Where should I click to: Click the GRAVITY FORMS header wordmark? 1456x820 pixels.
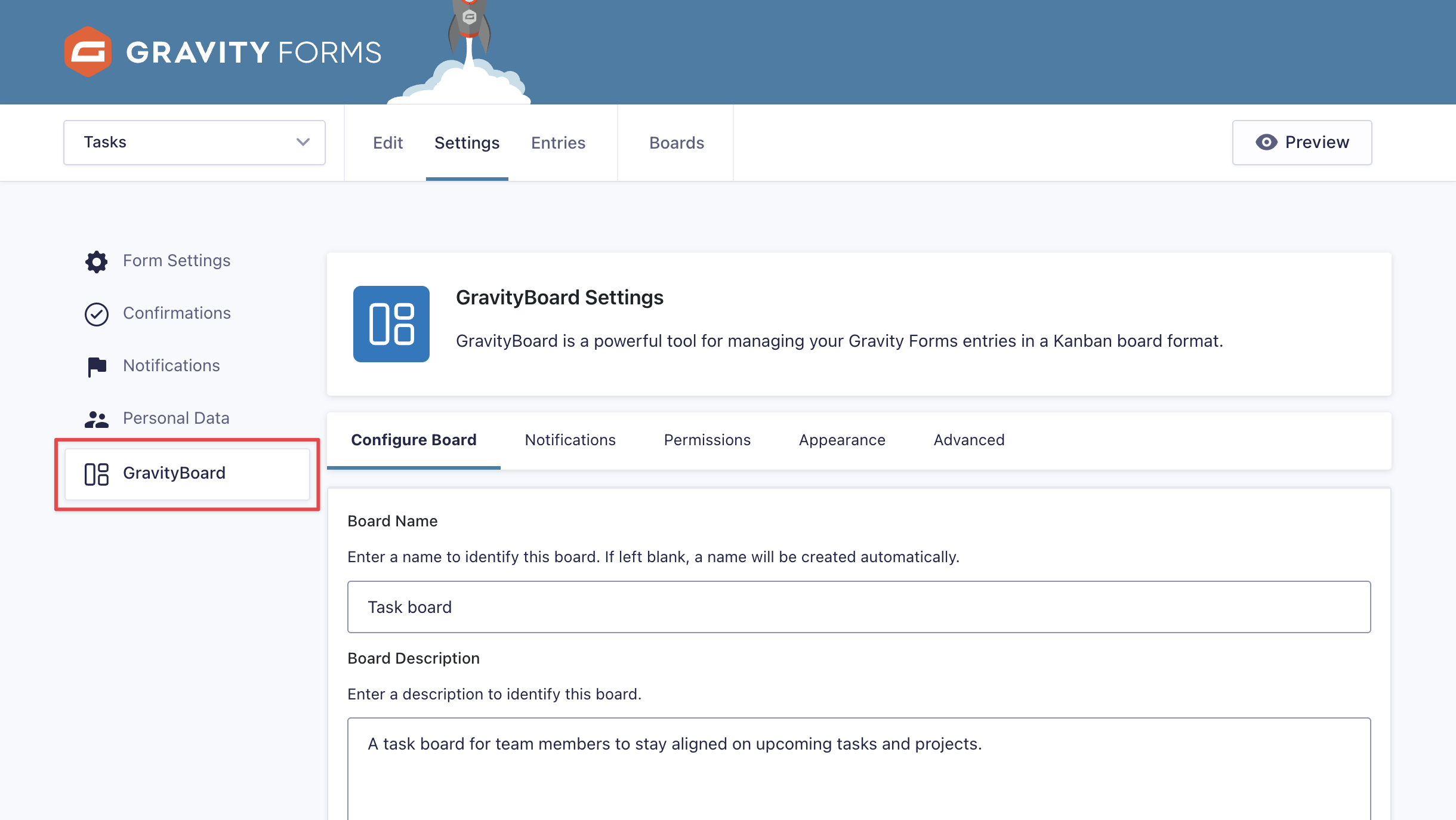[254, 53]
